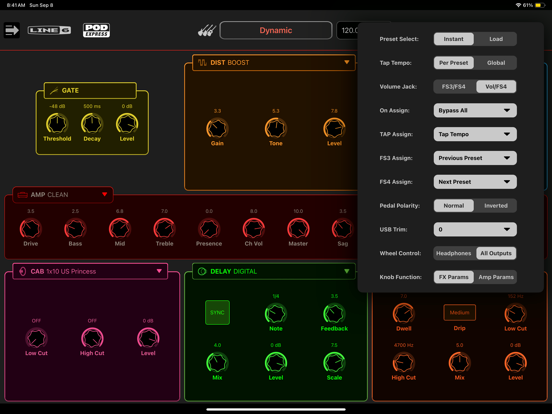Check the Wi-Fi status icon
Screen dimensions: 552x414
click(x=518, y=5)
